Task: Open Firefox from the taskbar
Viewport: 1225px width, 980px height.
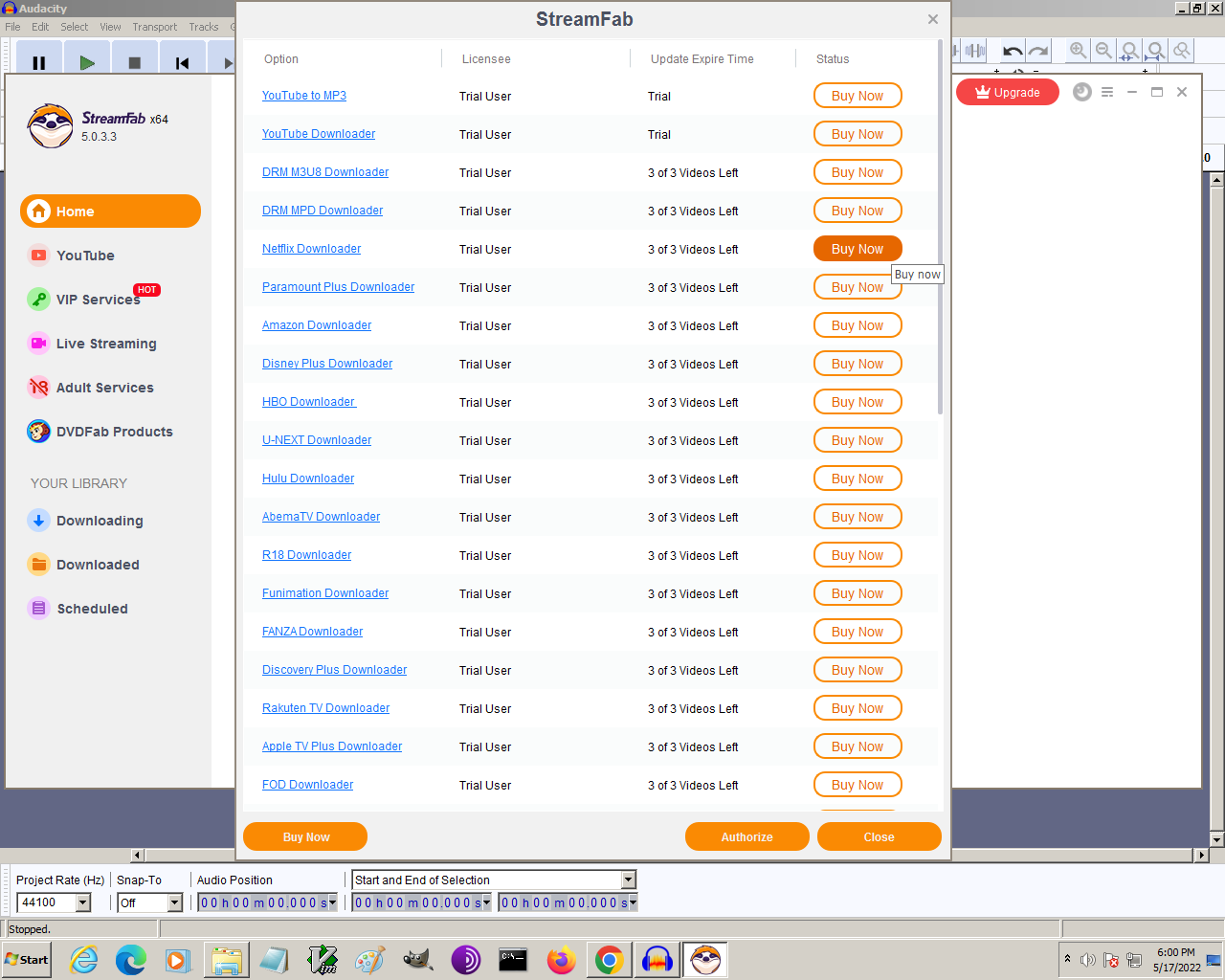Action: click(562, 959)
